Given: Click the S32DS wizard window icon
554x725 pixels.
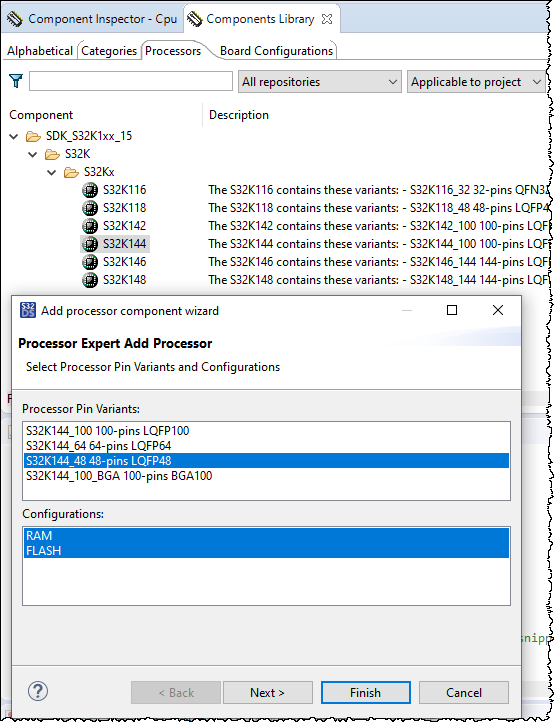Looking at the screenshot, I should 28,310.
